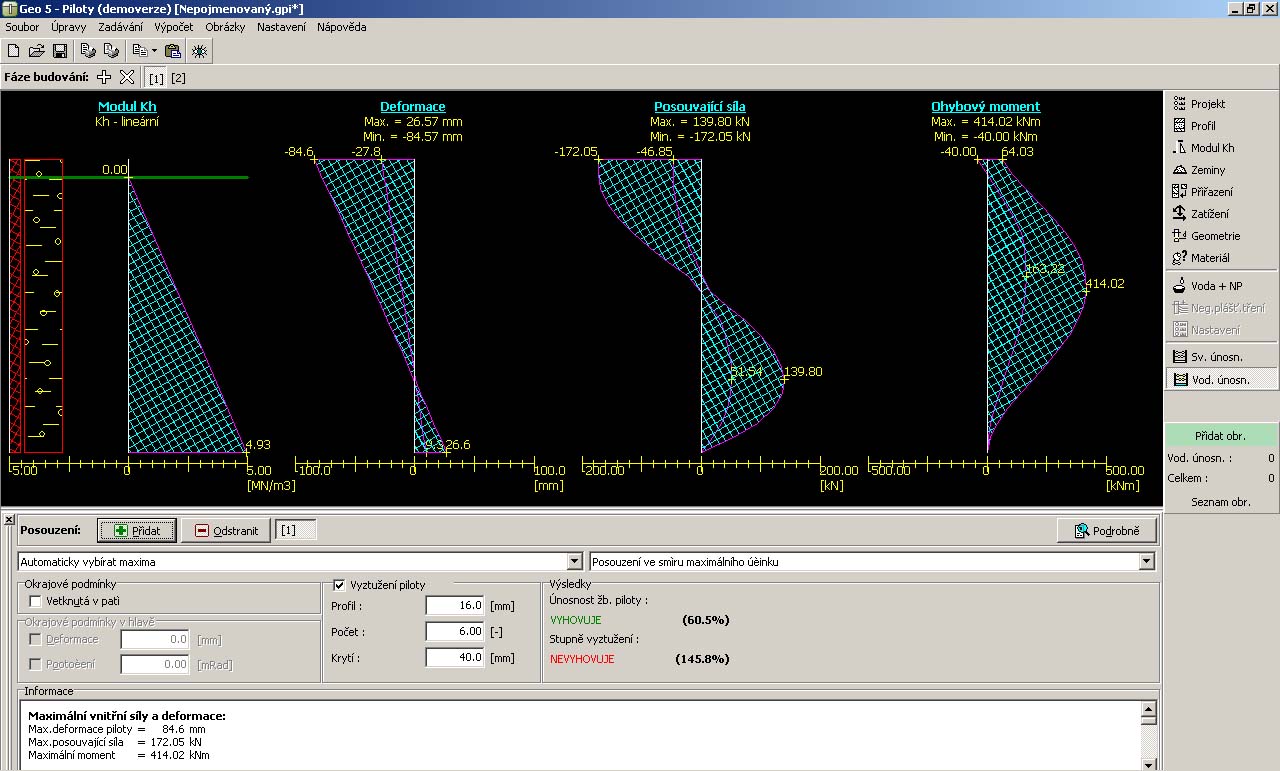Viewport: 1280px width, 771px height.
Task: Open the copy toolbar dropdown arrow
Action: [x=154, y=51]
